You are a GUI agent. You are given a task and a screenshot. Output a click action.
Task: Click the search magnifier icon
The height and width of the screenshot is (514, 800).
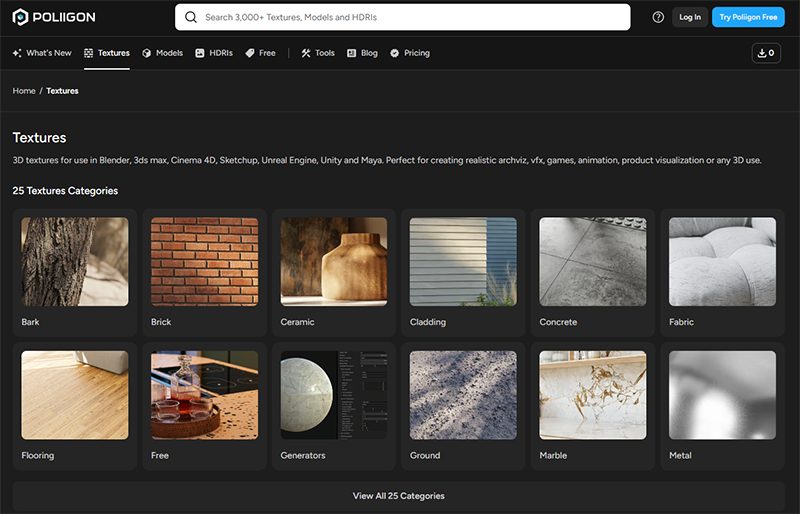pos(190,17)
